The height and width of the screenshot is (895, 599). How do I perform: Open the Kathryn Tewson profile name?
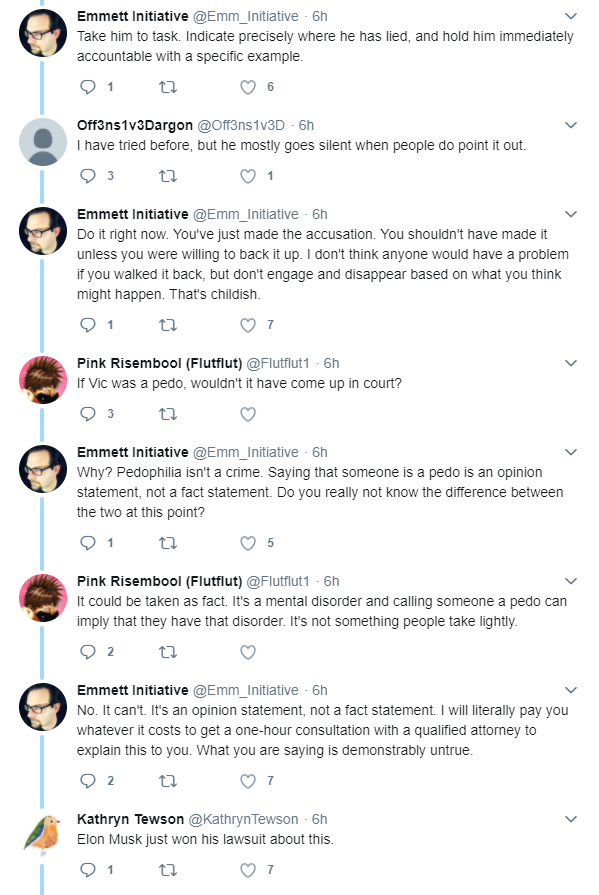point(130,819)
